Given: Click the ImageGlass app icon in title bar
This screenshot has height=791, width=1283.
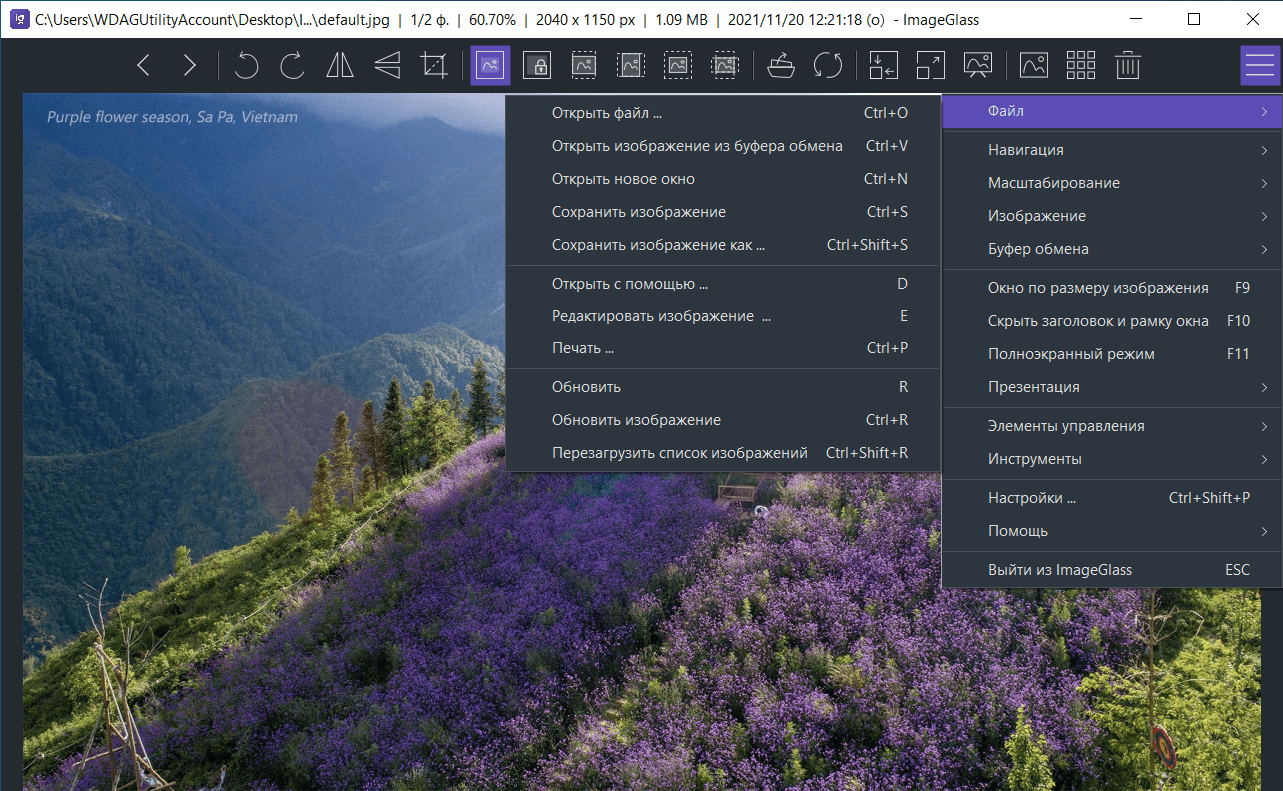Looking at the screenshot, I should (18, 19).
